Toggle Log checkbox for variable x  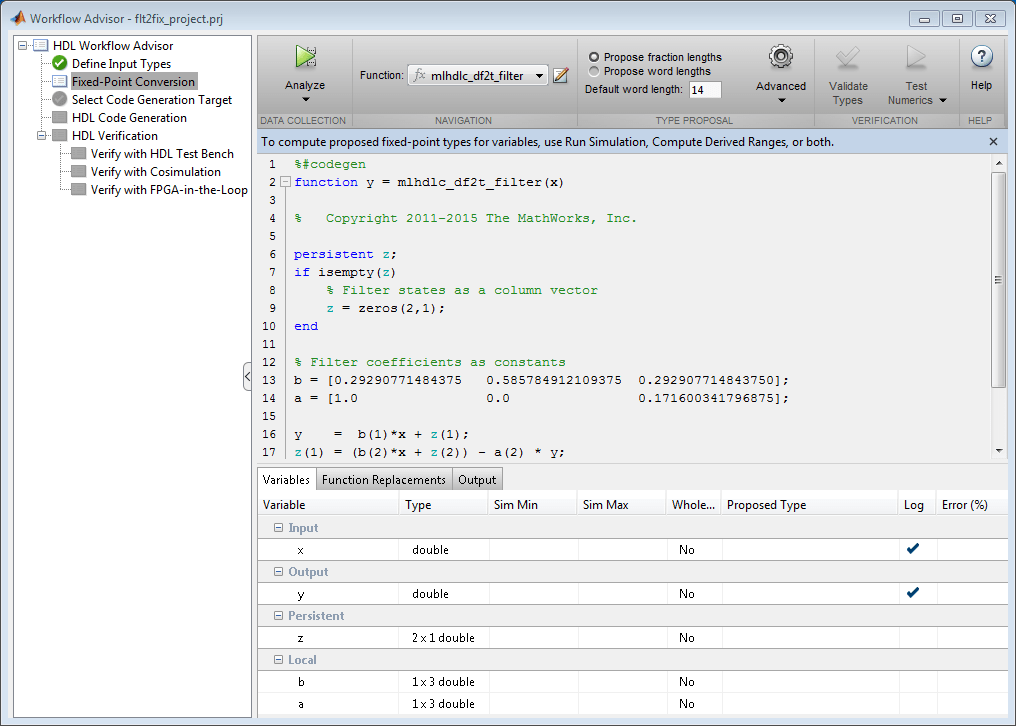pos(912,549)
